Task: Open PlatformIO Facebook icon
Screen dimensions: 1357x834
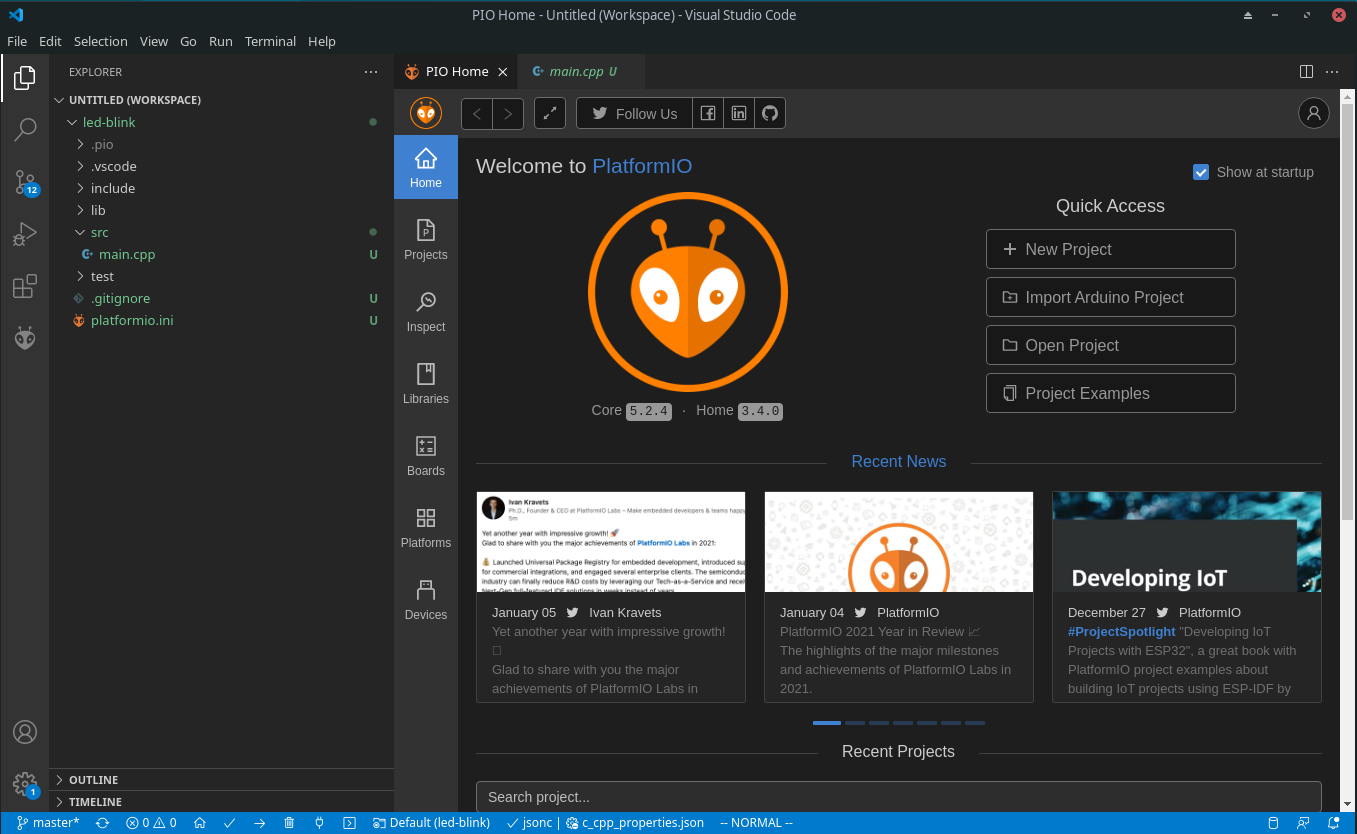Action: 708,114
